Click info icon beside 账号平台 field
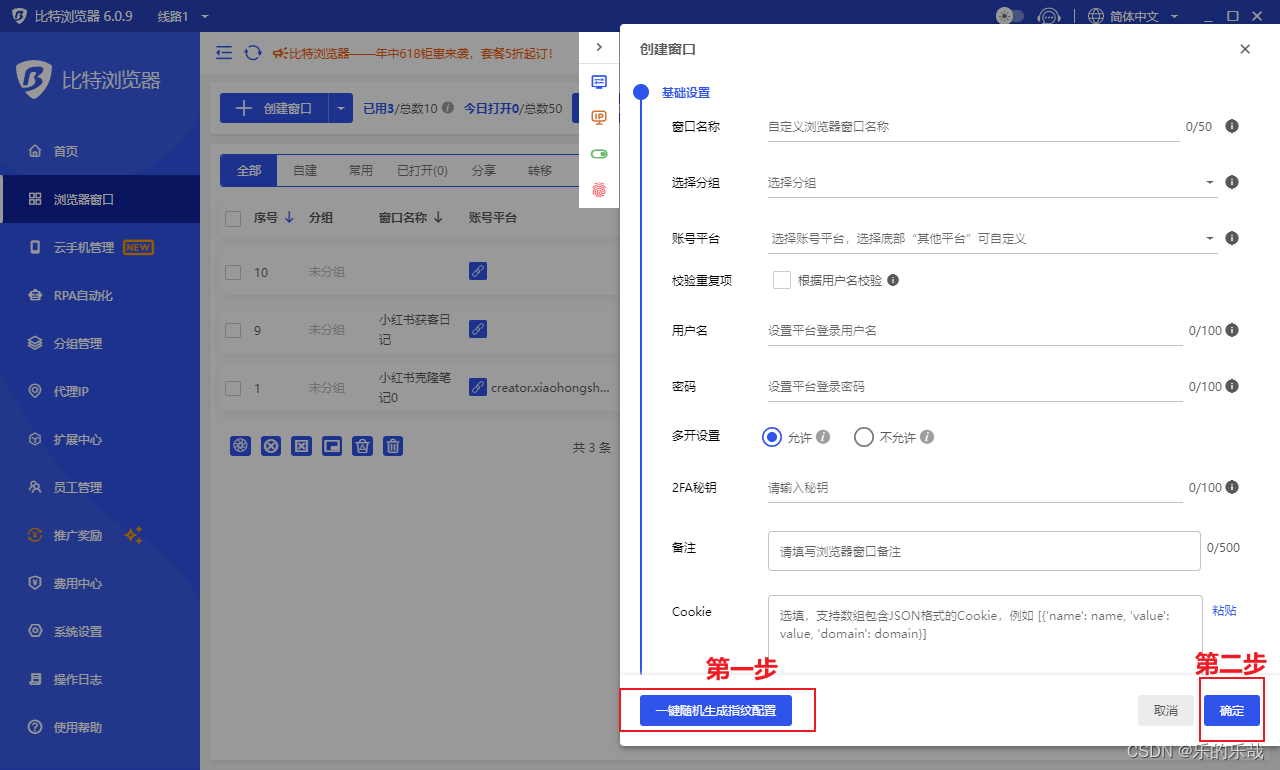 coord(1232,238)
